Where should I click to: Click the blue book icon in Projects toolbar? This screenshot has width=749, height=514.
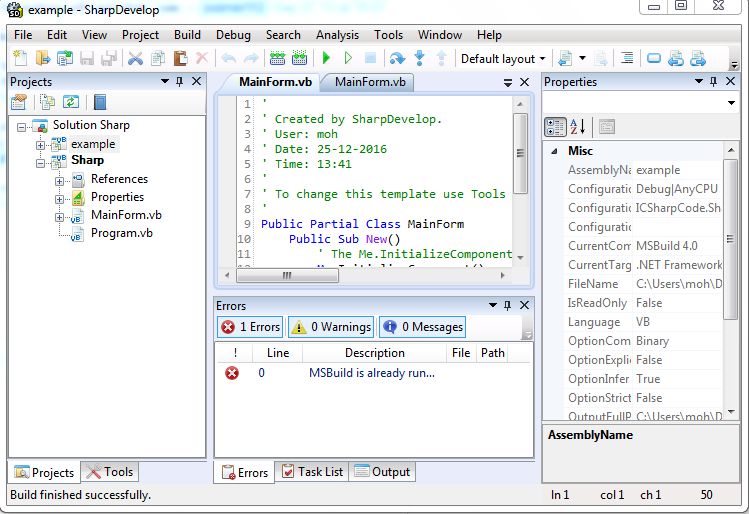click(x=99, y=102)
